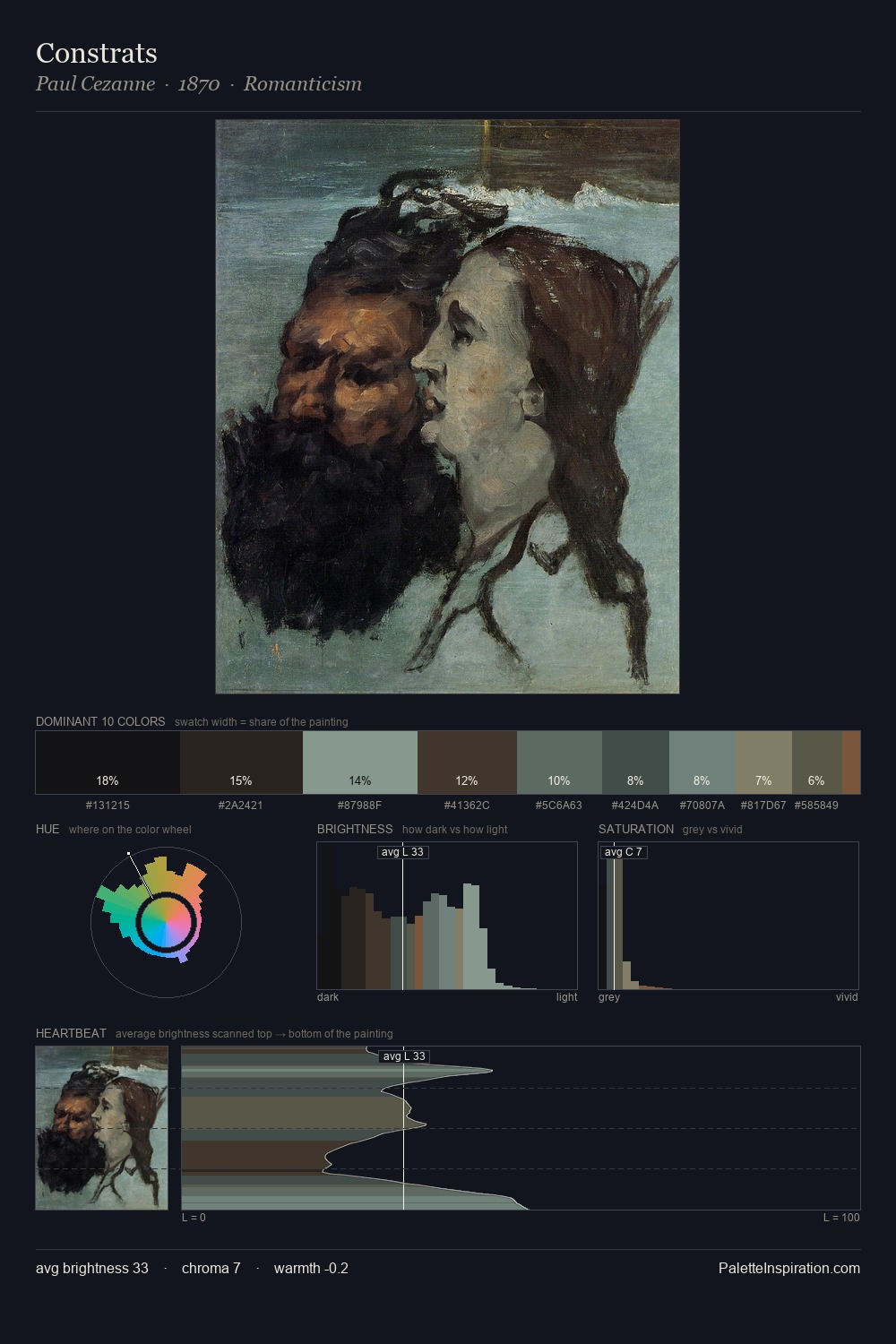This screenshot has height=1344, width=896.
Task: Click the narrow unlabeled rust-brown swatch at palette end
Action: 851,762
